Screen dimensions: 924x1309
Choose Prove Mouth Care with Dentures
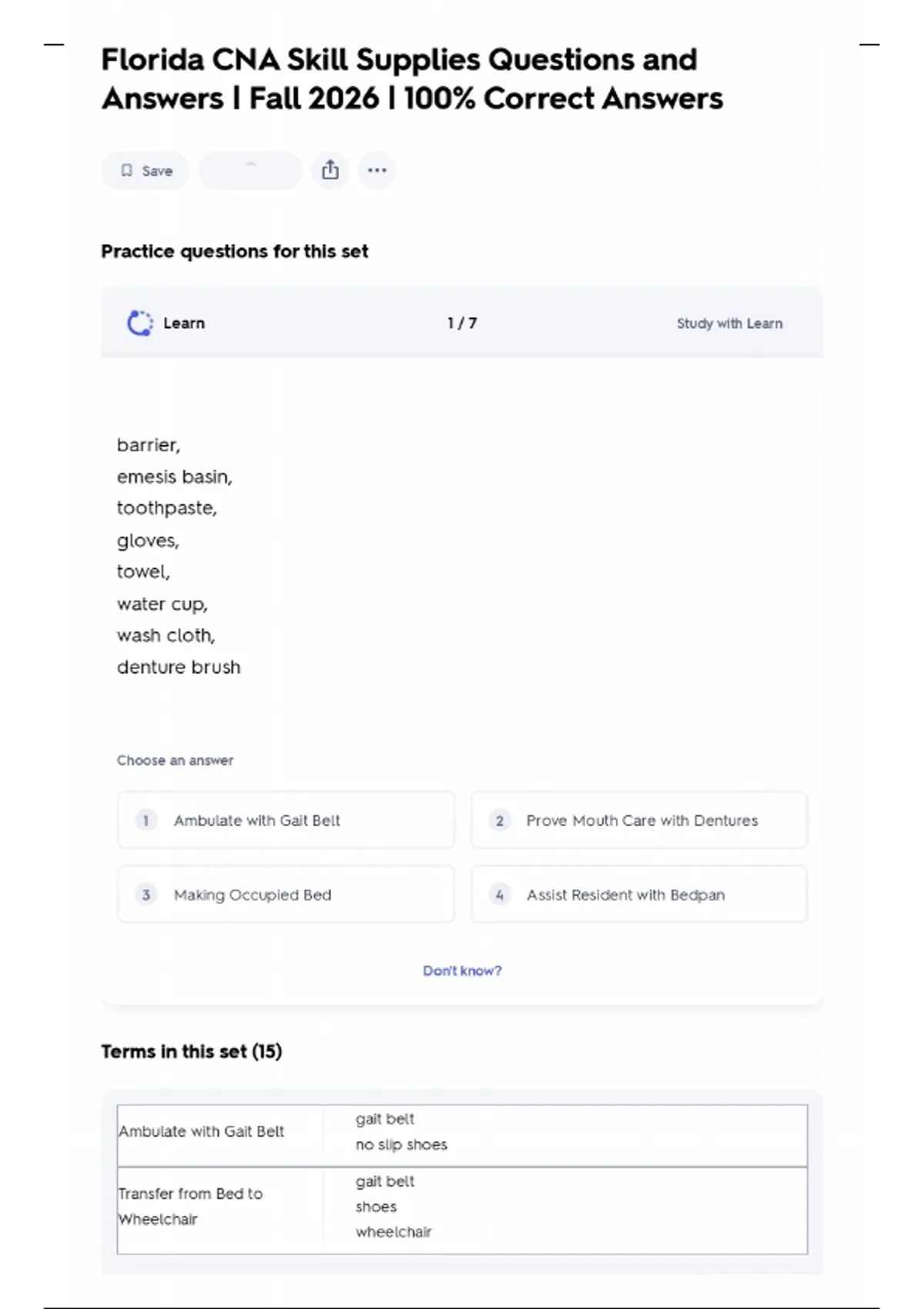639,820
